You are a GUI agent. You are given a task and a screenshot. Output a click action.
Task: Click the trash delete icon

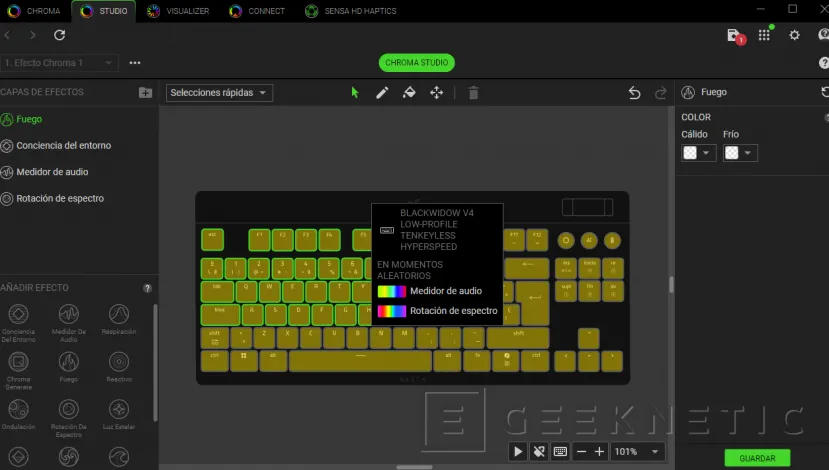[x=473, y=93]
